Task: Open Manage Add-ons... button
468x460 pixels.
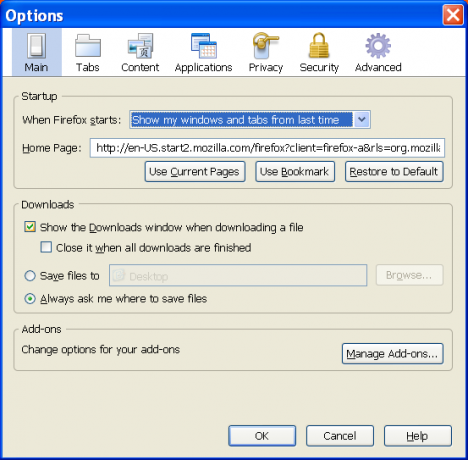Action: coord(392,354)
